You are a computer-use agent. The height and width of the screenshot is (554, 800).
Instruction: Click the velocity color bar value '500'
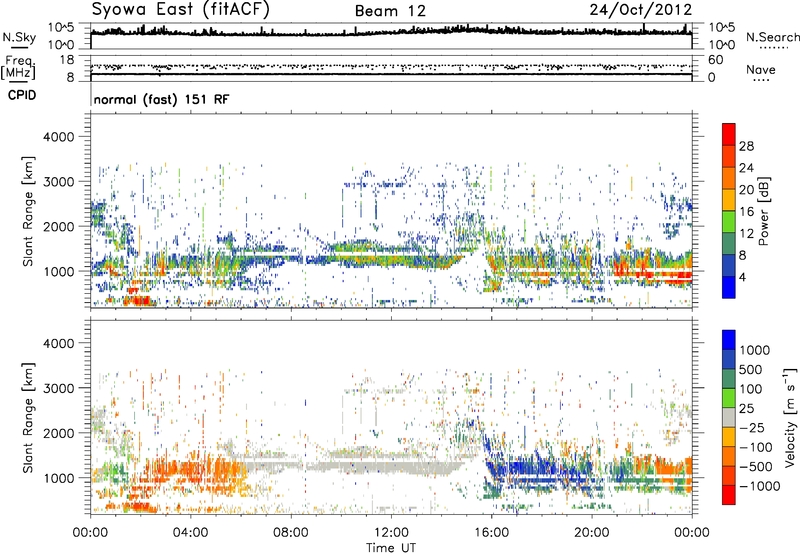point(751,369)
